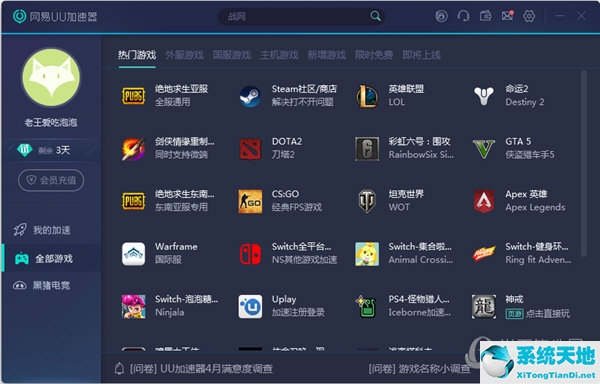Click the Rainbow Six Siege (彩虹六号) icon
This screenshot has width=600, height=384.
click(x=367, y=148)
